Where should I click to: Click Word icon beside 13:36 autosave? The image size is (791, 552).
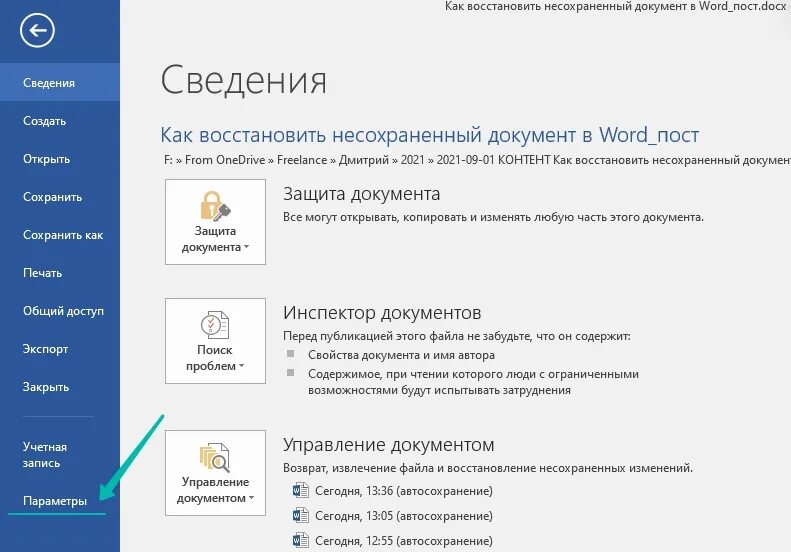tap(301, 490)
